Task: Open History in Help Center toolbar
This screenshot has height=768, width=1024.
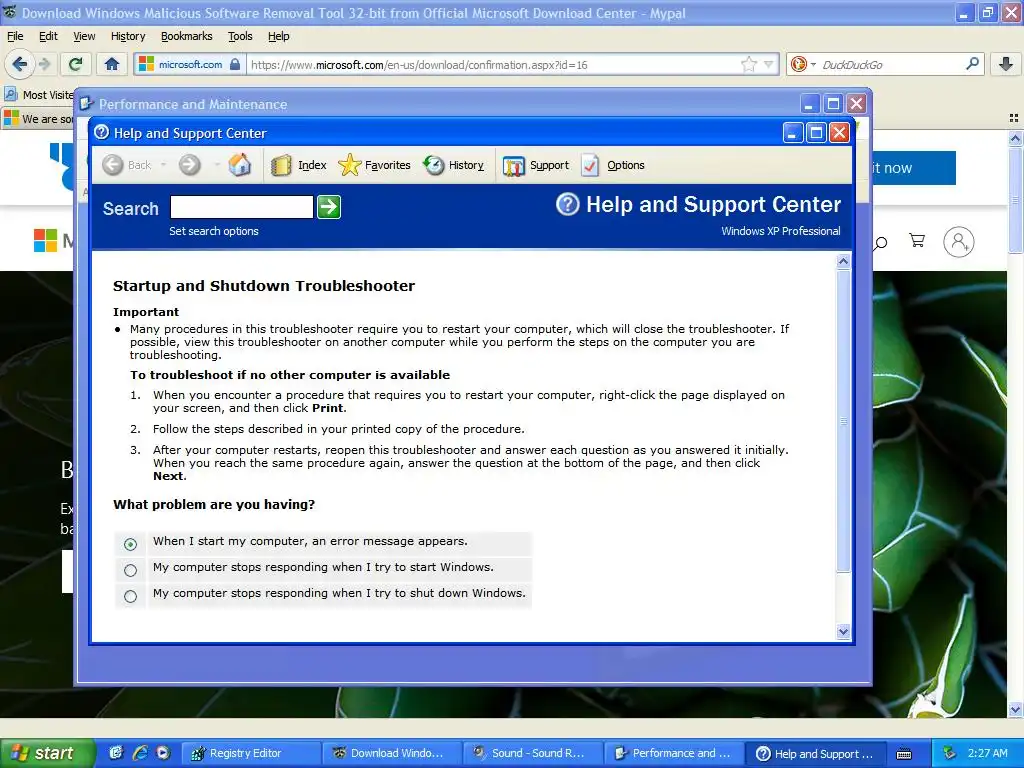Action: pyautogui.click(x=453, y=165)
